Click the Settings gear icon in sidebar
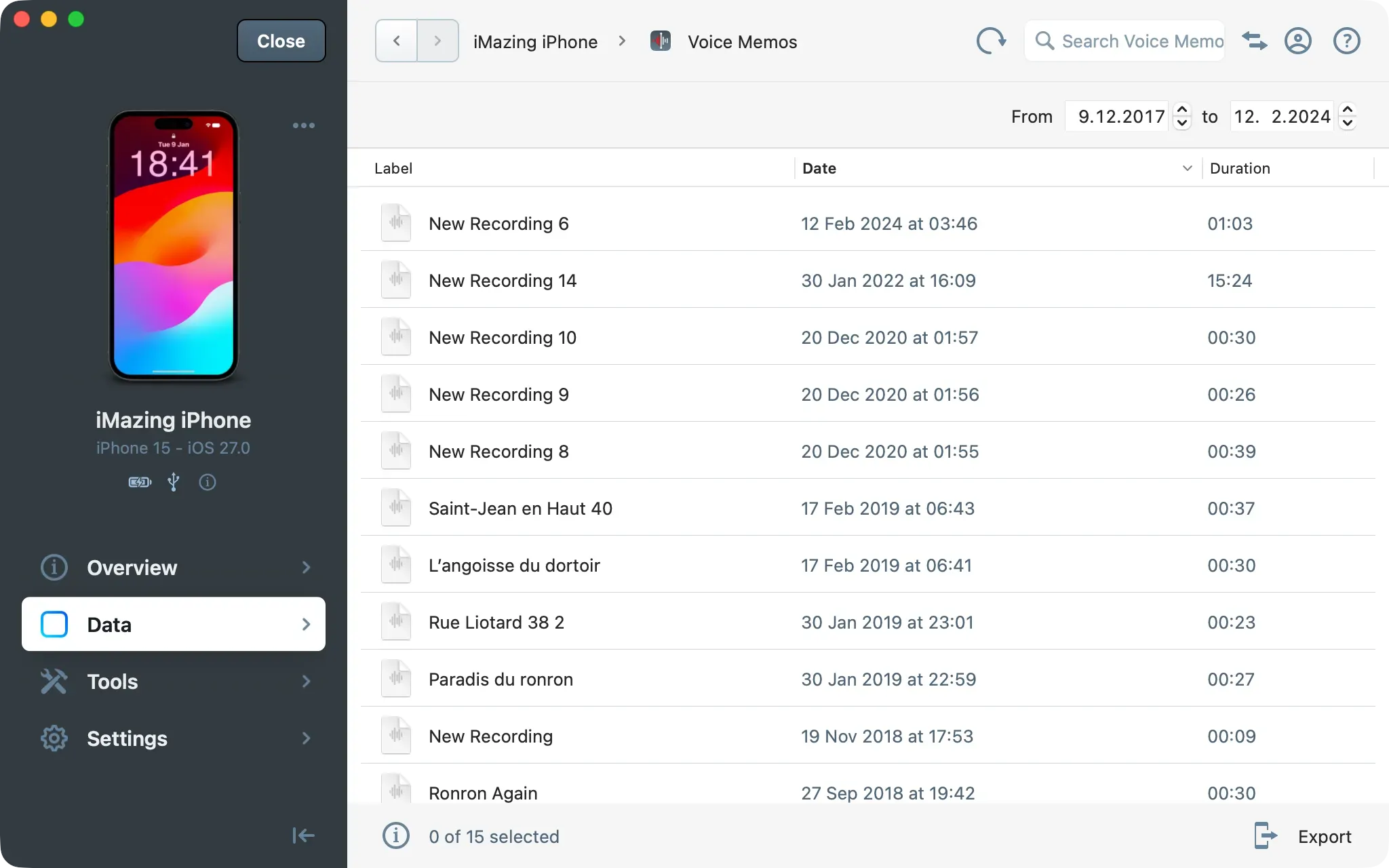The height and width of the screenshot is (868, 1389). click(54, 738)
